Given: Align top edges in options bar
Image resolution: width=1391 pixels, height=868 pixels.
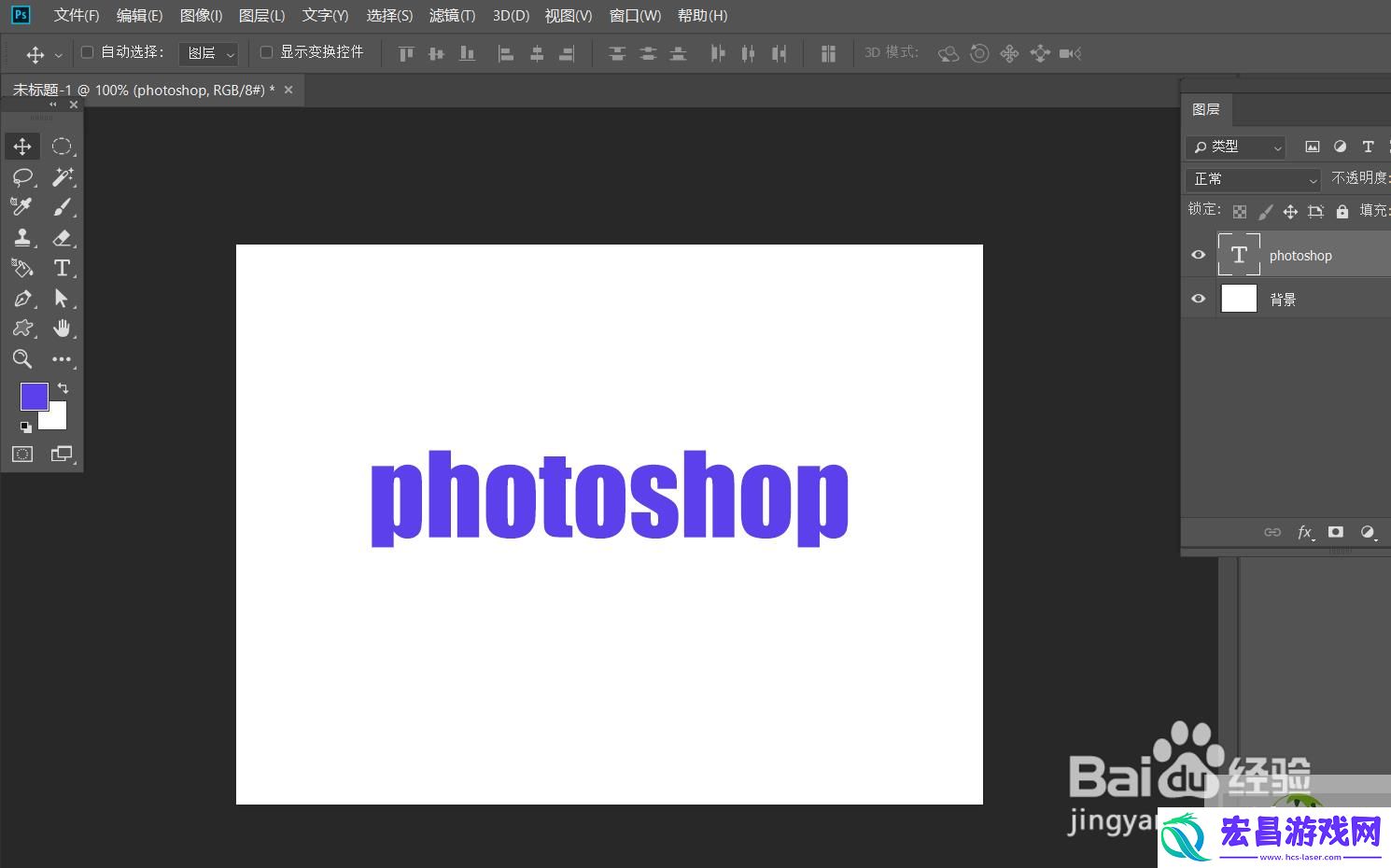Looking at the screenshot, I should 405,54.
